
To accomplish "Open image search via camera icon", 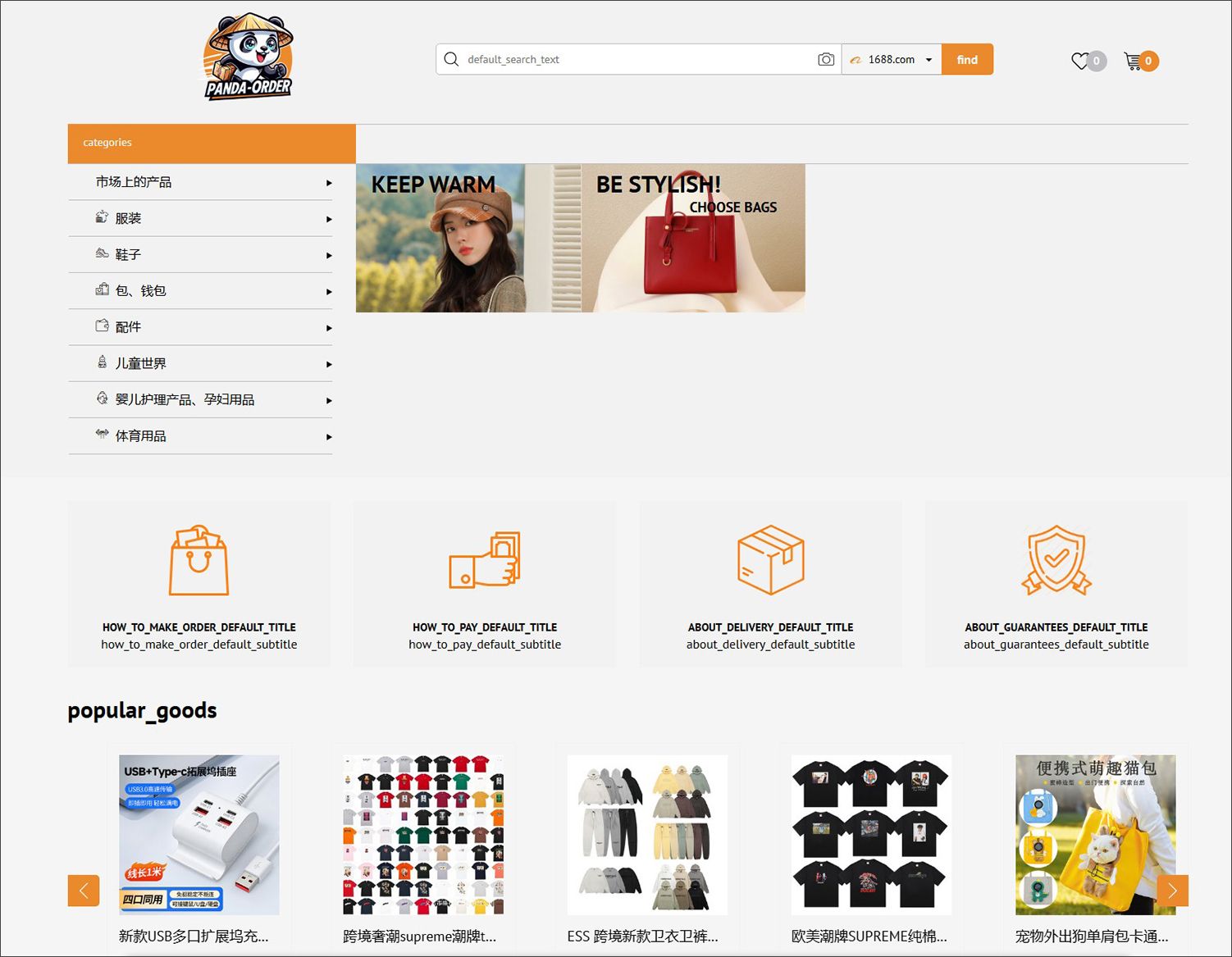I will point(826,59).
